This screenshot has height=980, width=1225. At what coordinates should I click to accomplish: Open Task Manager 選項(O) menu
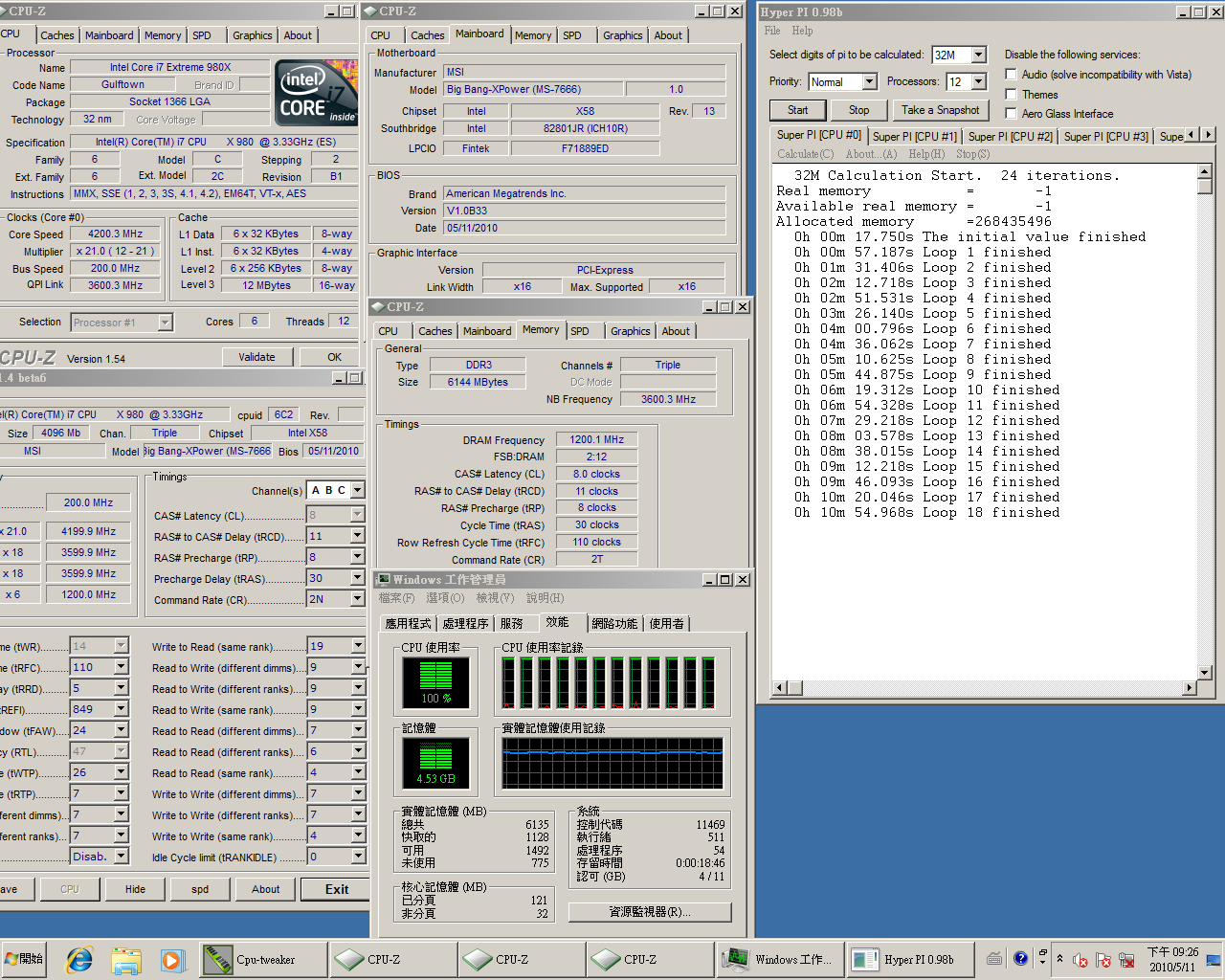pyautogui.click(x=445, y=598)
